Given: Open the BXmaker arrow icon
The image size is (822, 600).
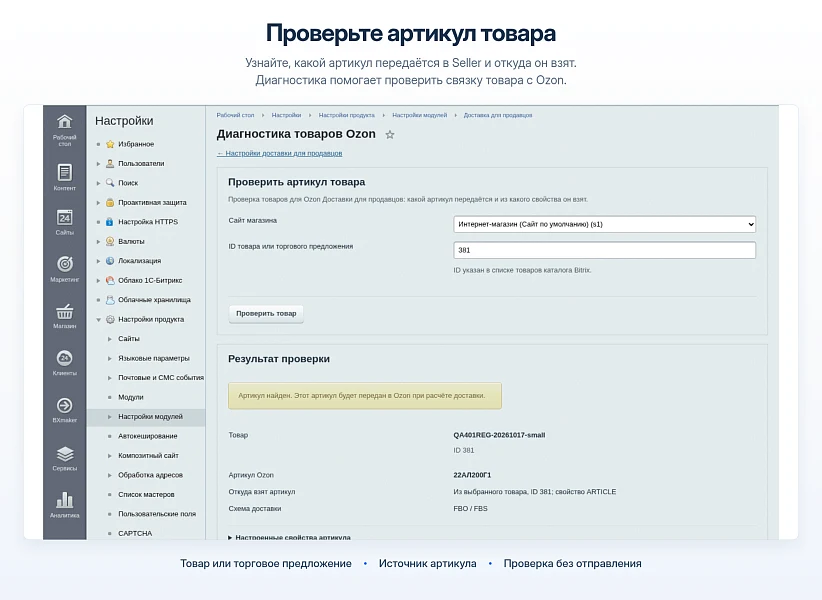Looking at the screenshot, I should (x=64, y=406).
